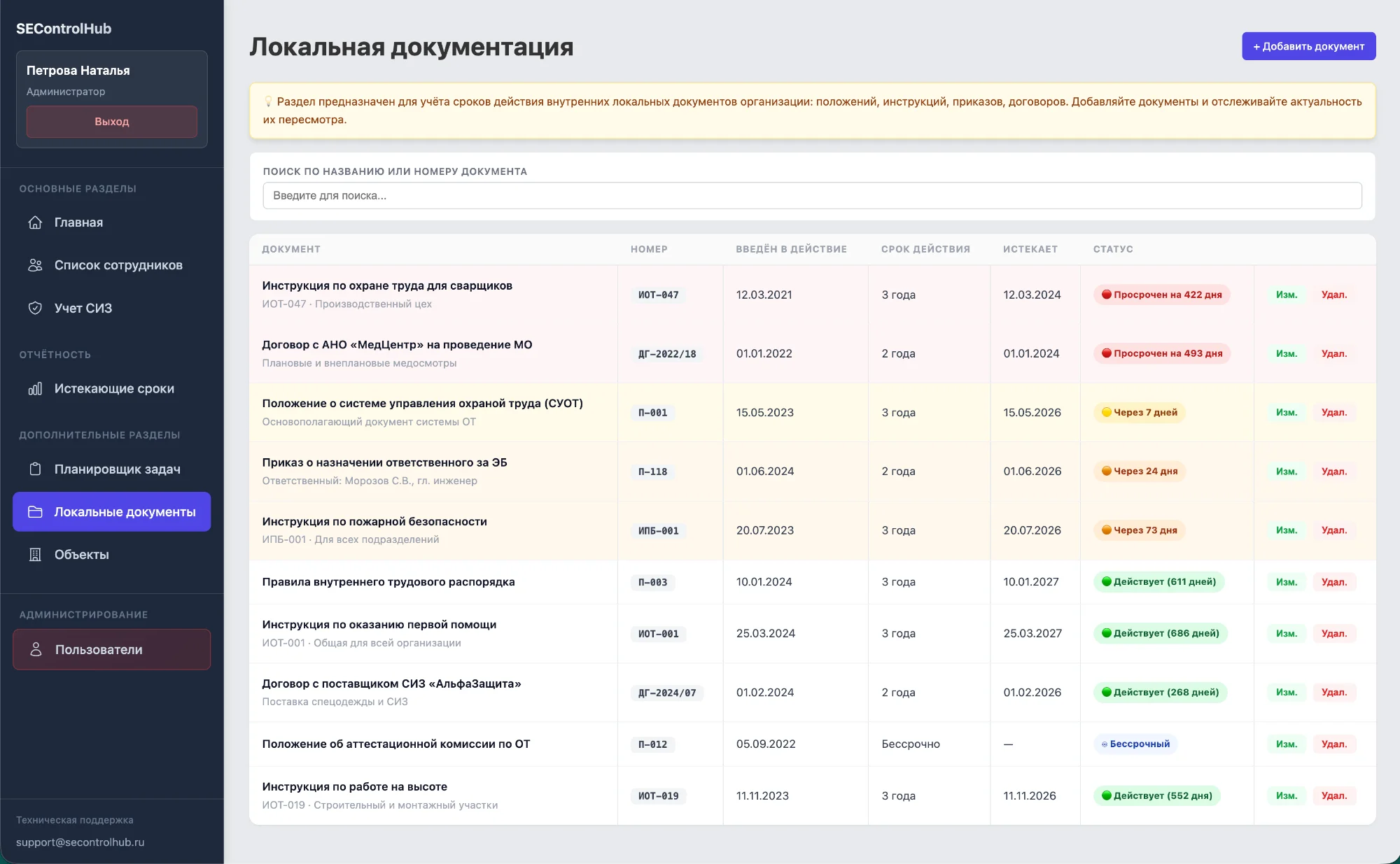The height and width of the screenshot is (864, 1400).
Task: Click the shield icon beside Учет СИЗ
Action: (x=35, y=308)
